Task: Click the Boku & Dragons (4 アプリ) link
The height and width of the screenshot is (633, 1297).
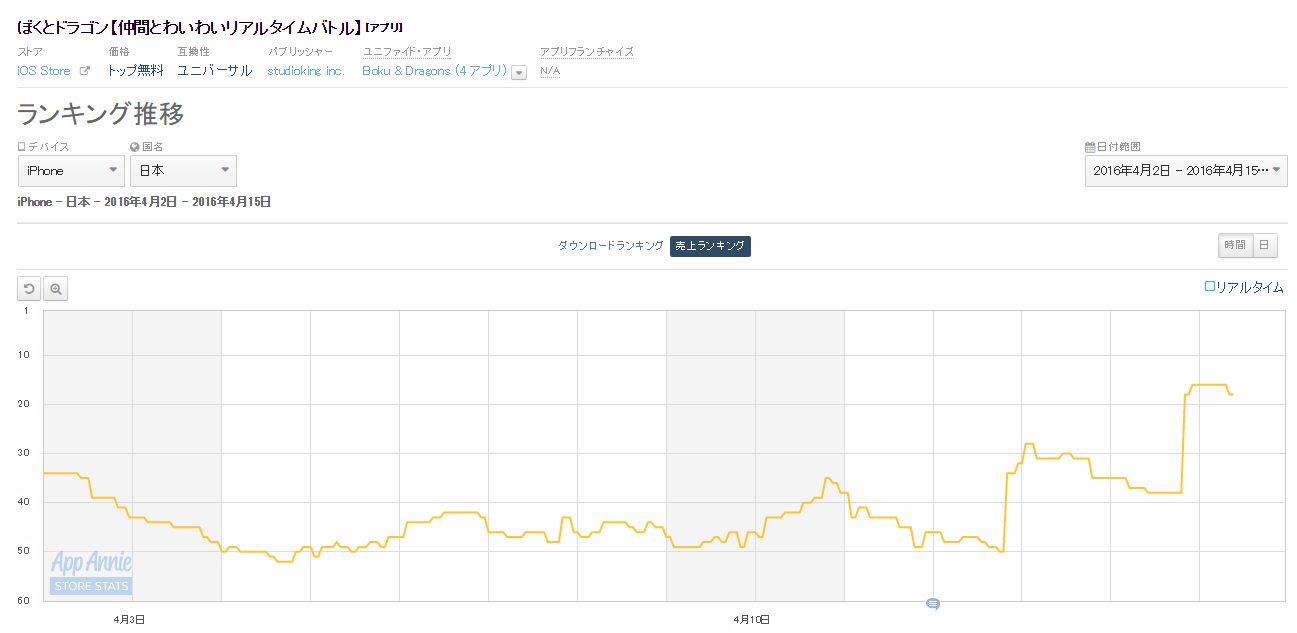Action: pyautogui.click(x=434, y=71)
